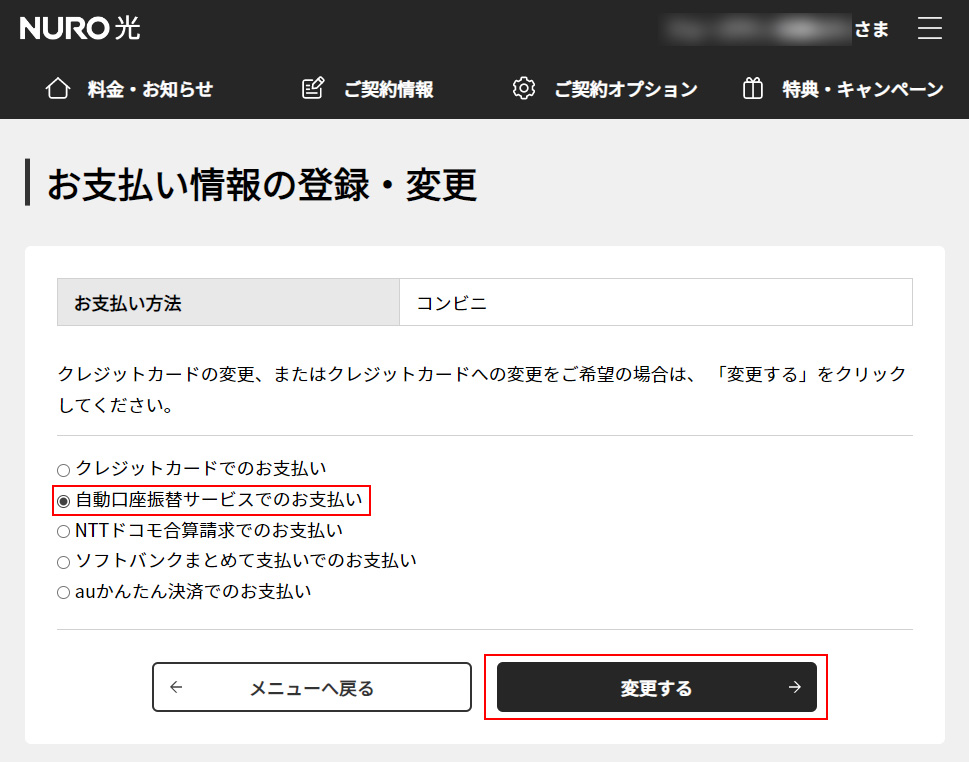Viewport: 969px width, 762px height.
Task: Click the left arrow inside メニューへ戻る button
Action: point(177,687)
